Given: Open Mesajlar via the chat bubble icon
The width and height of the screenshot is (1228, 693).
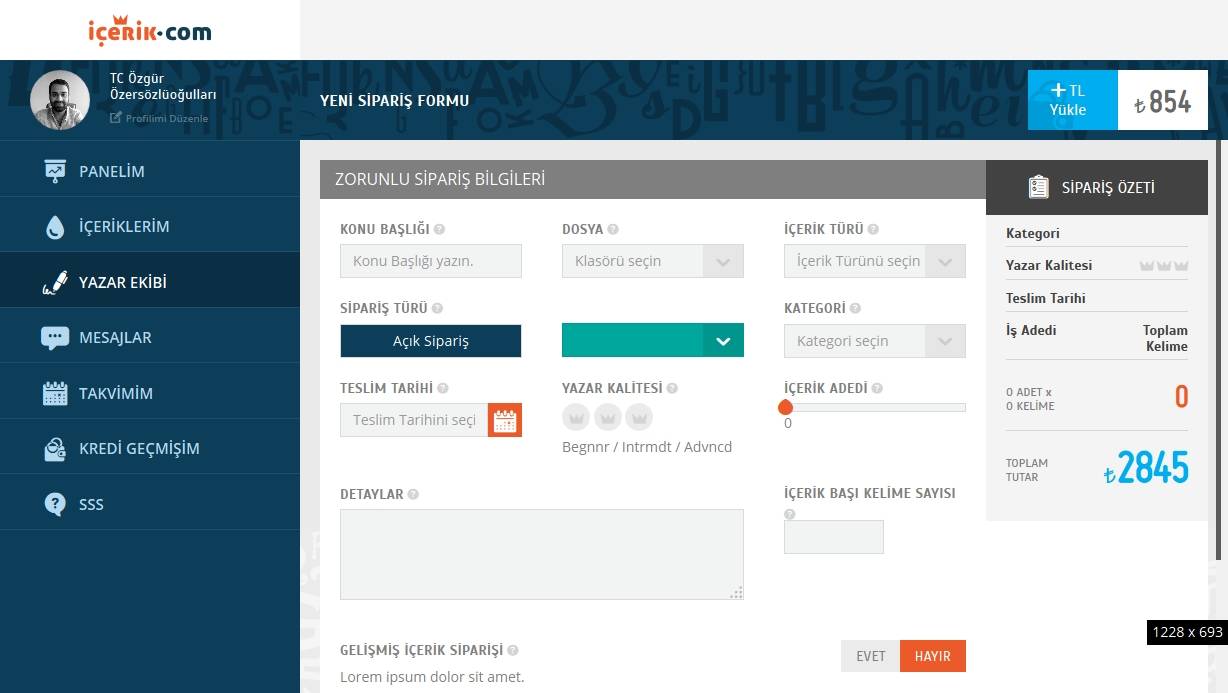Looking at the screenshot, I should point(55,337).
